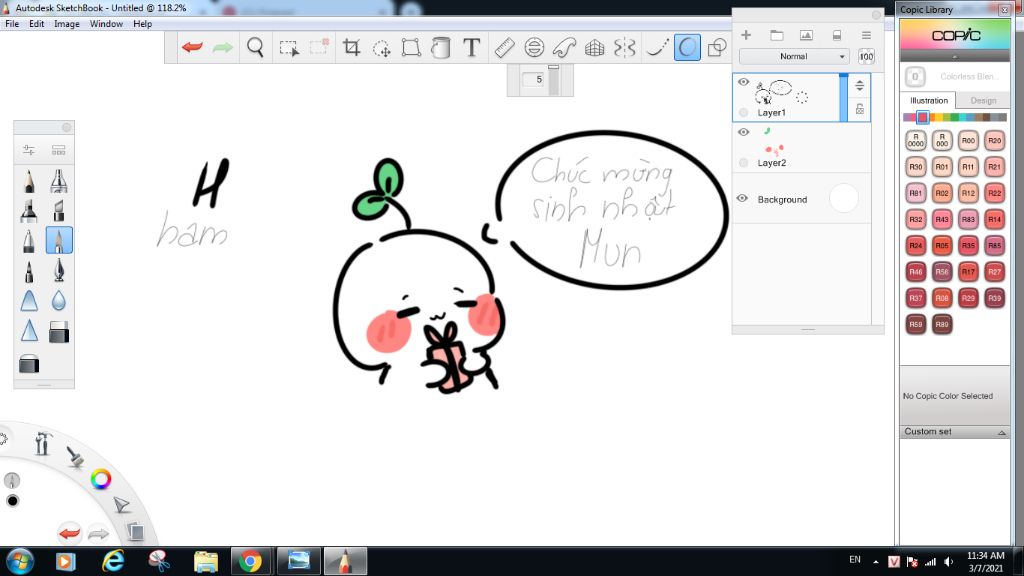
Task: Click the green Redo arrow in top toolbar
Action: click(x=223, y=47)
